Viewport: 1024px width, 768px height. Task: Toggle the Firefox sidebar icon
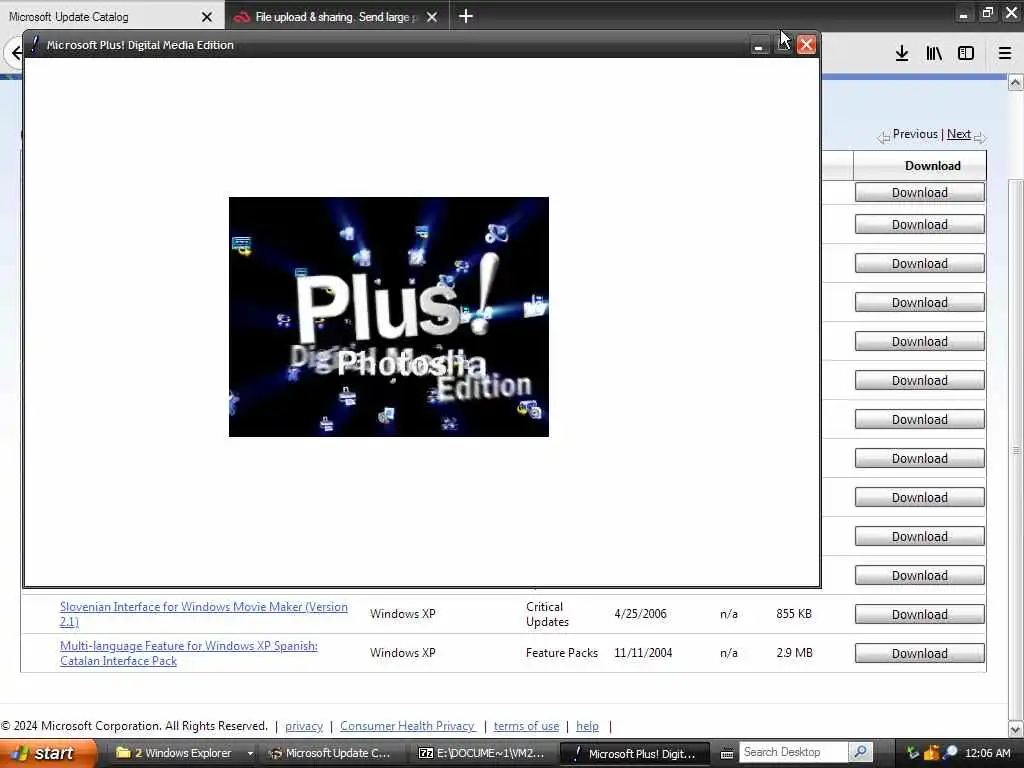966,54
